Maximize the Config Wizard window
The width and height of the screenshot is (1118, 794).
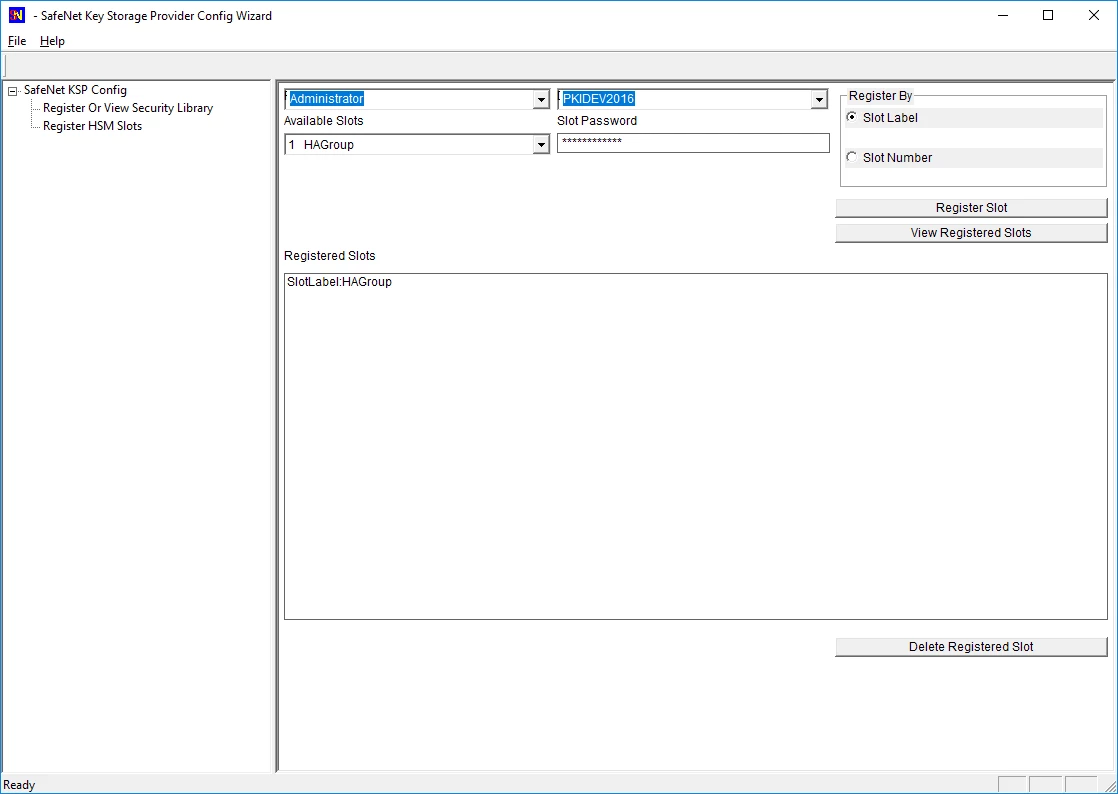[1048, 15]
